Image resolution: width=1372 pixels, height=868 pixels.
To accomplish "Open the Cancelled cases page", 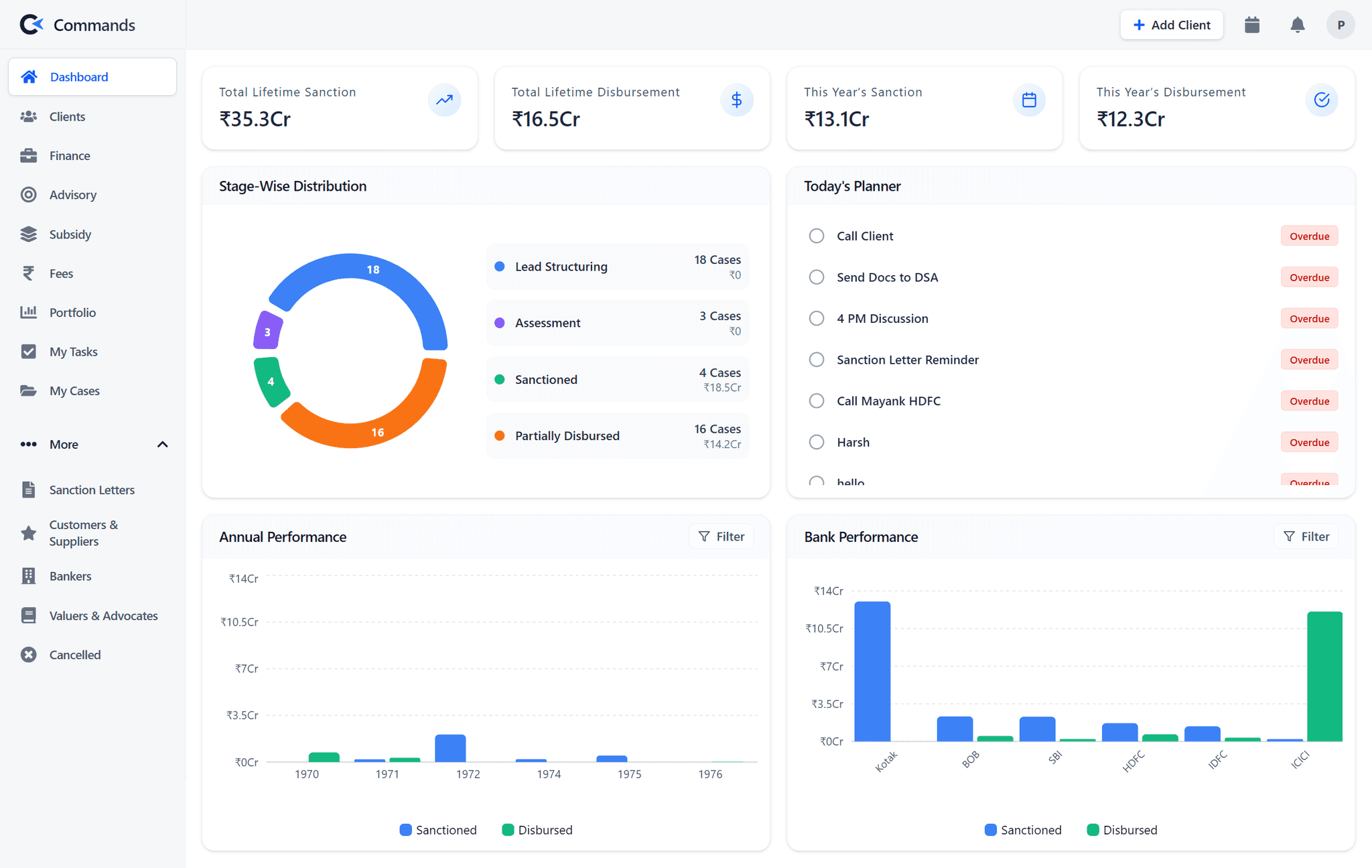I will coord(75,654).
